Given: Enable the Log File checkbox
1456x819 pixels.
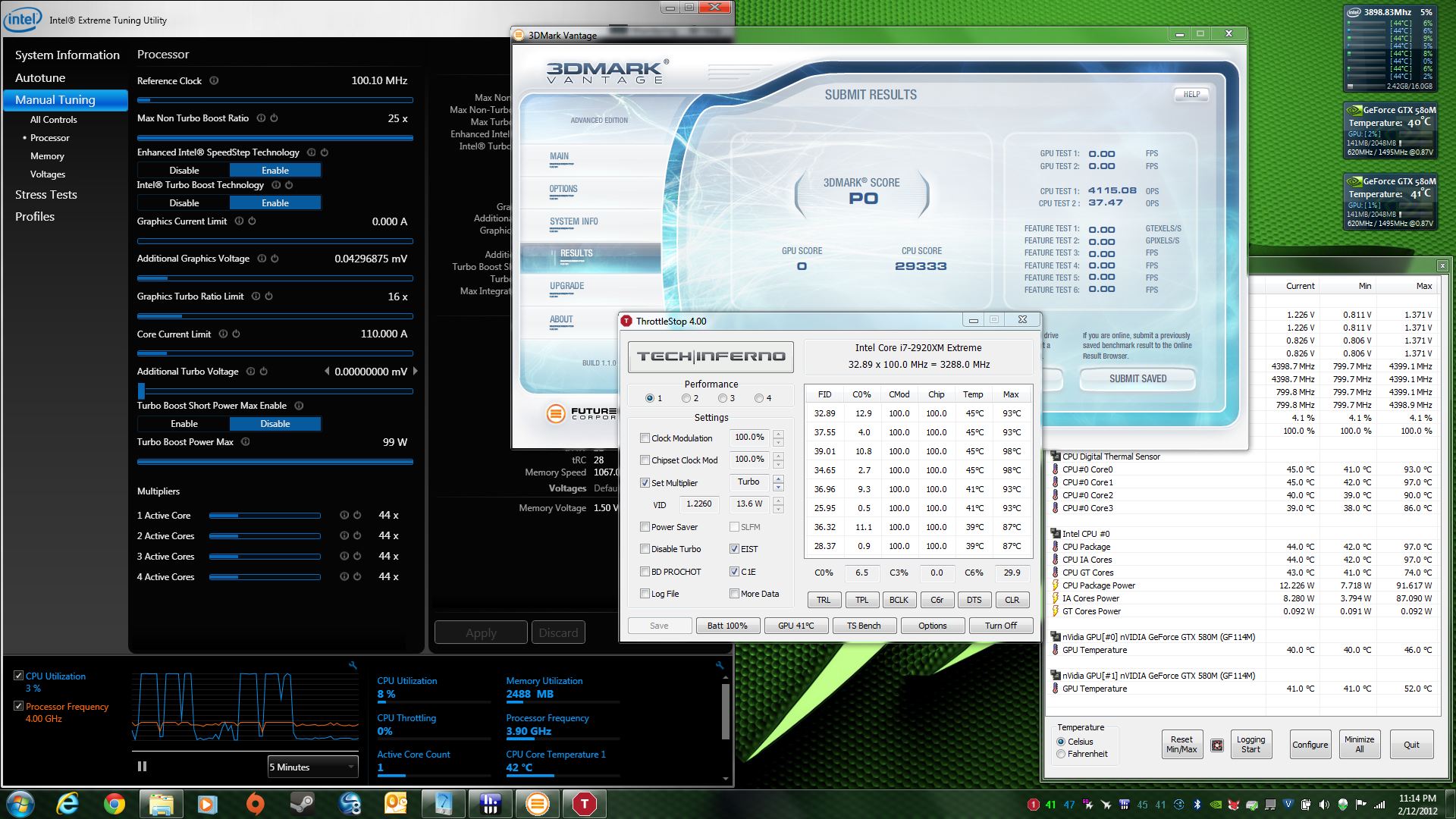Looking at the screenshot, I should click(x=645, y=593).
